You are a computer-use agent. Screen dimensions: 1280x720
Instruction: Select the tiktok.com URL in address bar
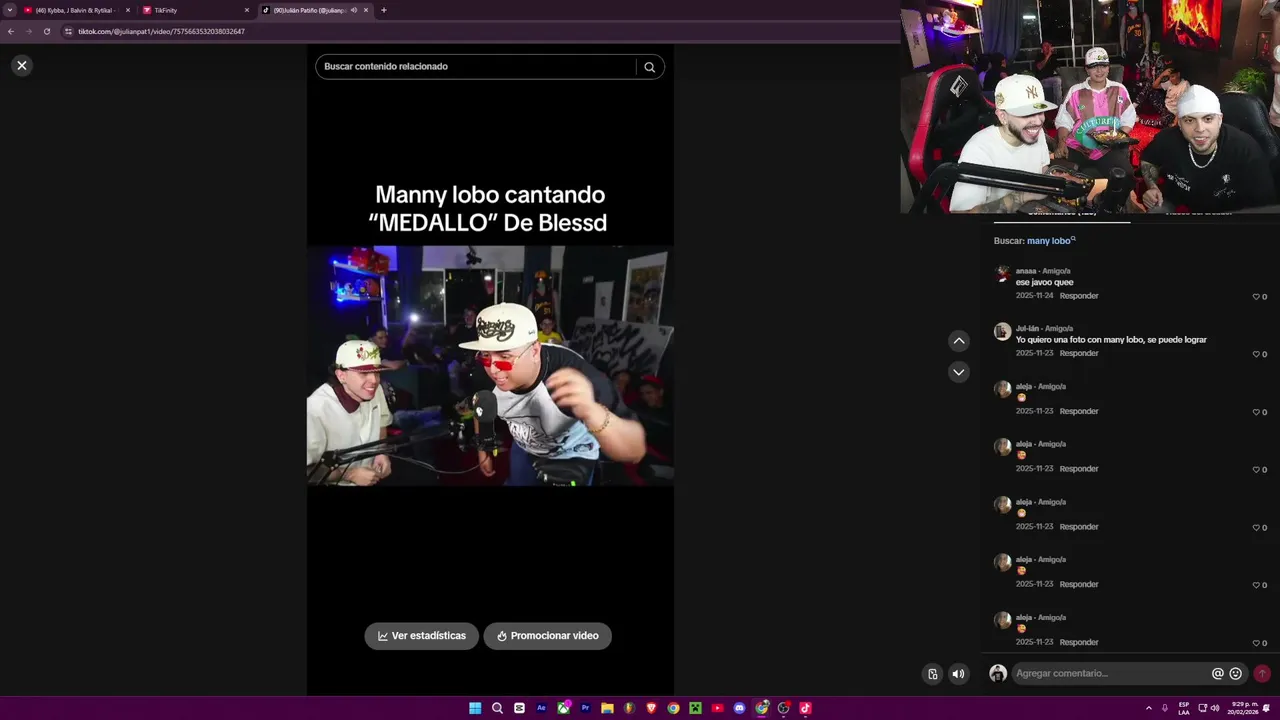[x=161, y=31]
